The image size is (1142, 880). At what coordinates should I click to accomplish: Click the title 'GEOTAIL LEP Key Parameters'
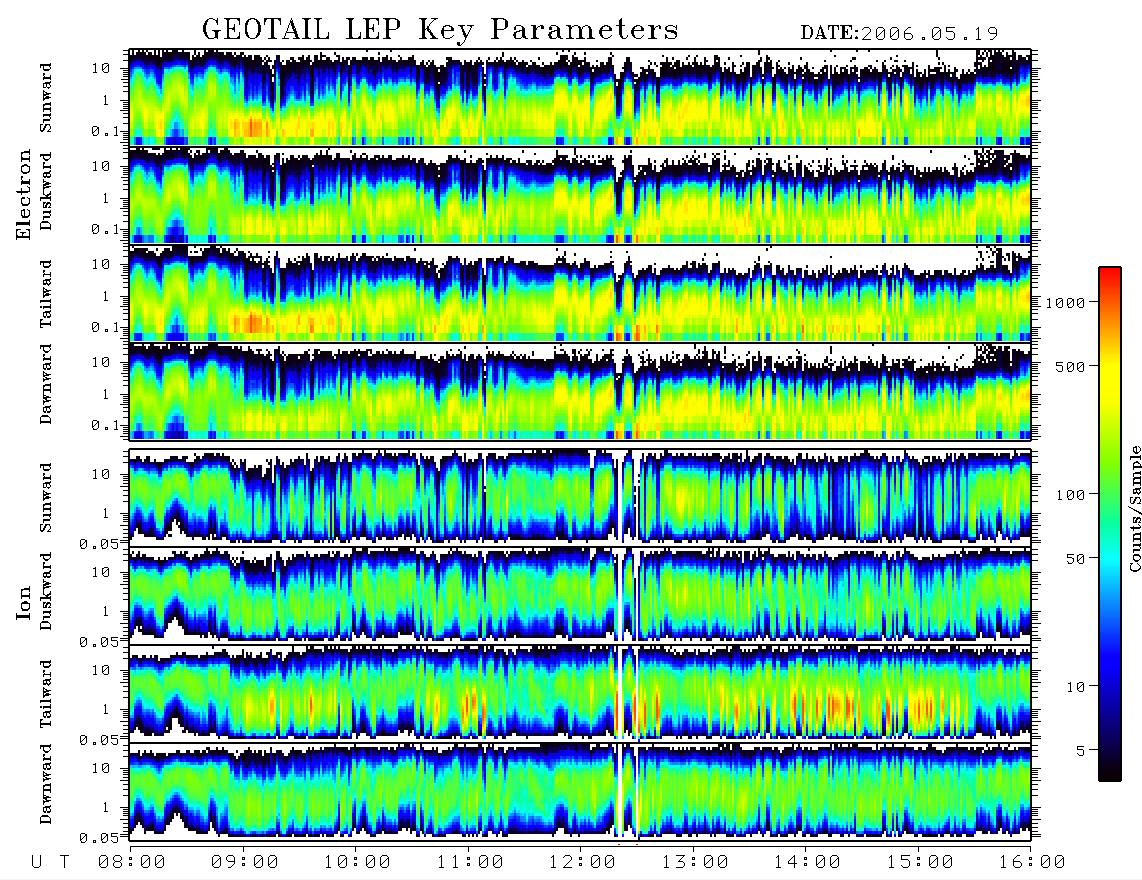(x=440, y=30)
